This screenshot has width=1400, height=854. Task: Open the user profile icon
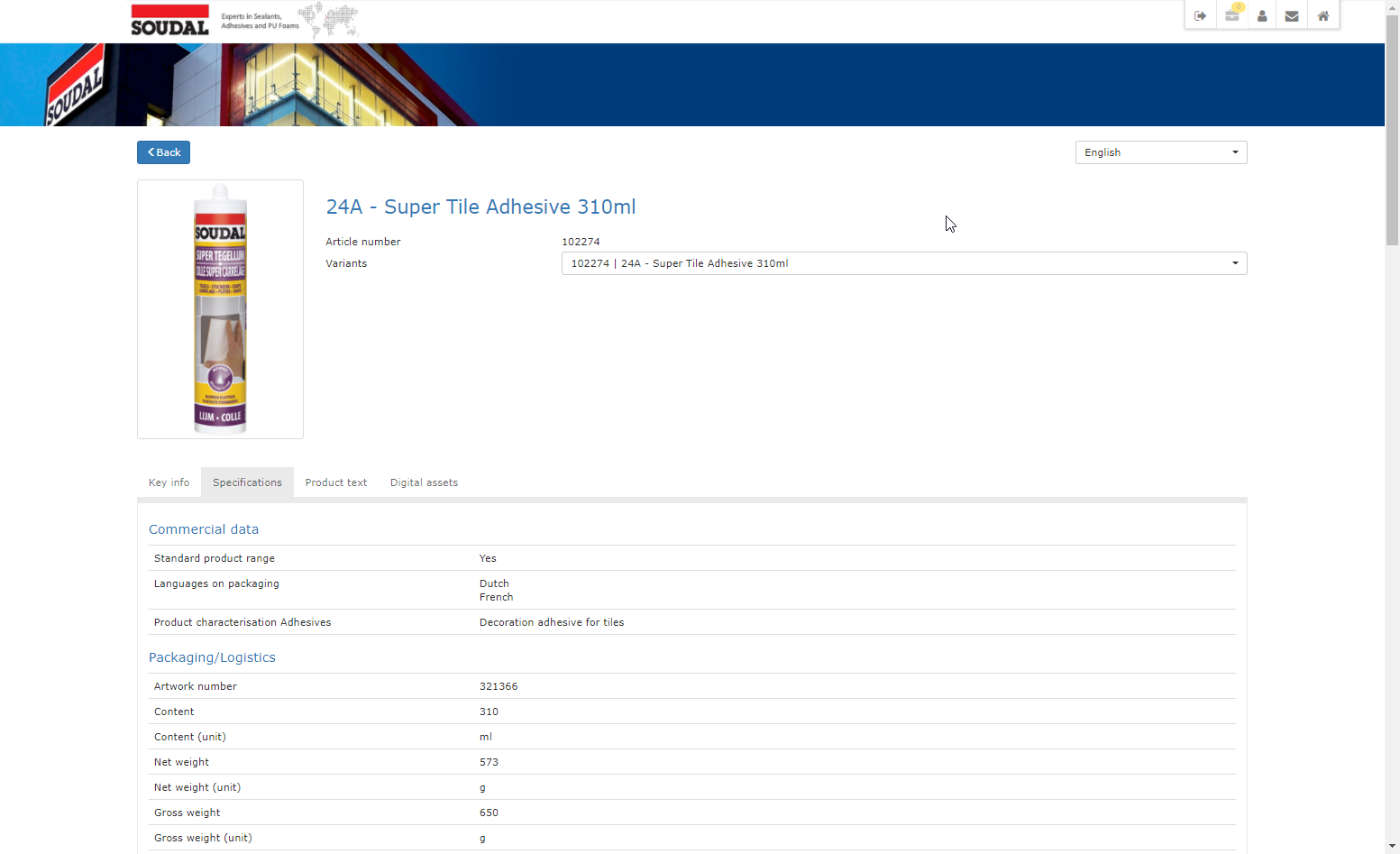click(1262, 15)
